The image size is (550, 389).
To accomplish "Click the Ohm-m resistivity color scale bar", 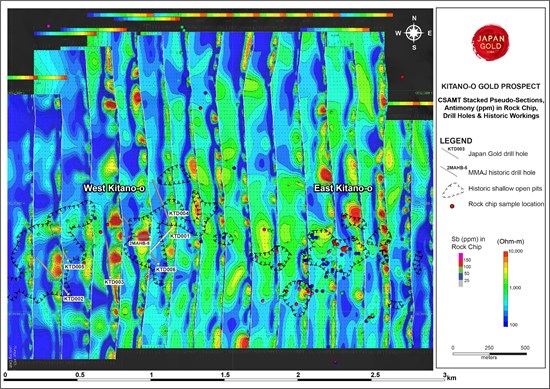I will click(505, 289).
